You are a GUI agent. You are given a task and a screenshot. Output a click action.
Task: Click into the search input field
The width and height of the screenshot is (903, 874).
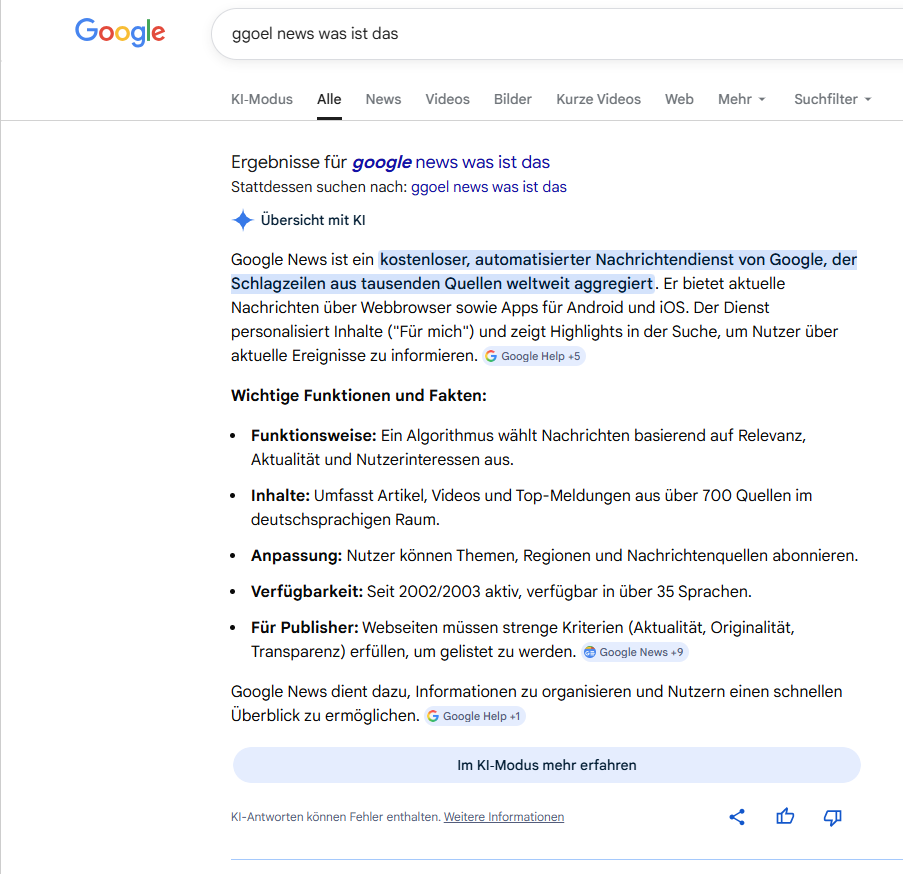pos(550,34)
